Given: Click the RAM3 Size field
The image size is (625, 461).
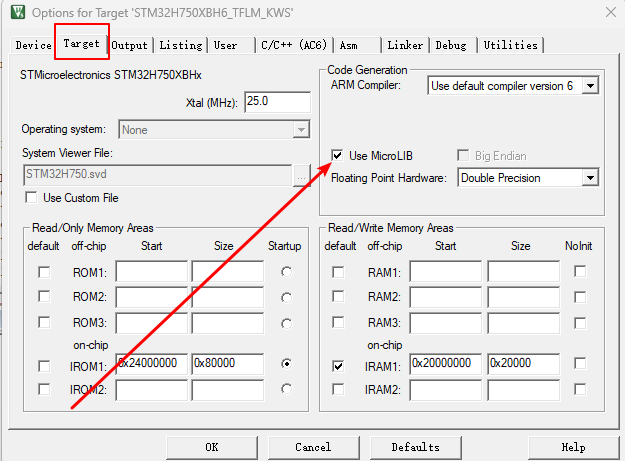Looking at the screenshot, I should pyautogui.click(x=524, y=323).
